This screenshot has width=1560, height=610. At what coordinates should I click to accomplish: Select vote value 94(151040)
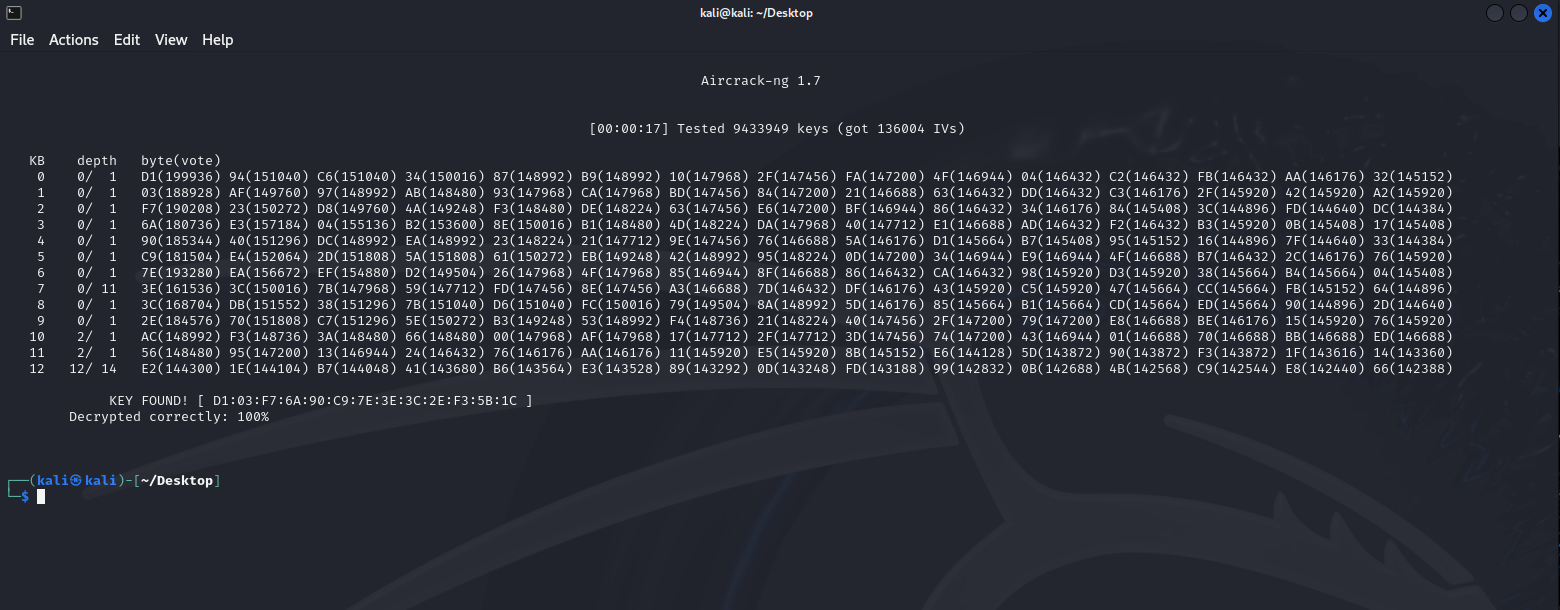(269, 177)
